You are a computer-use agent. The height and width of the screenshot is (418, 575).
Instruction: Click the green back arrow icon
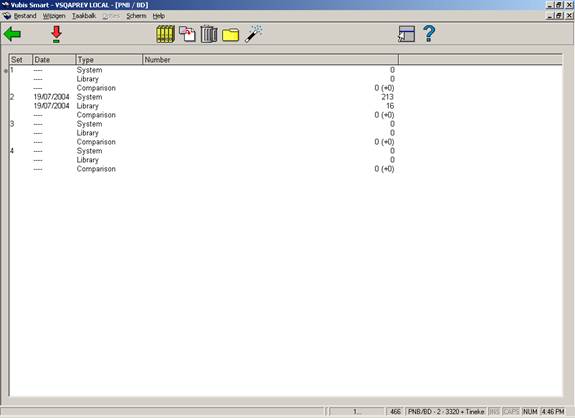click(12, 34)
